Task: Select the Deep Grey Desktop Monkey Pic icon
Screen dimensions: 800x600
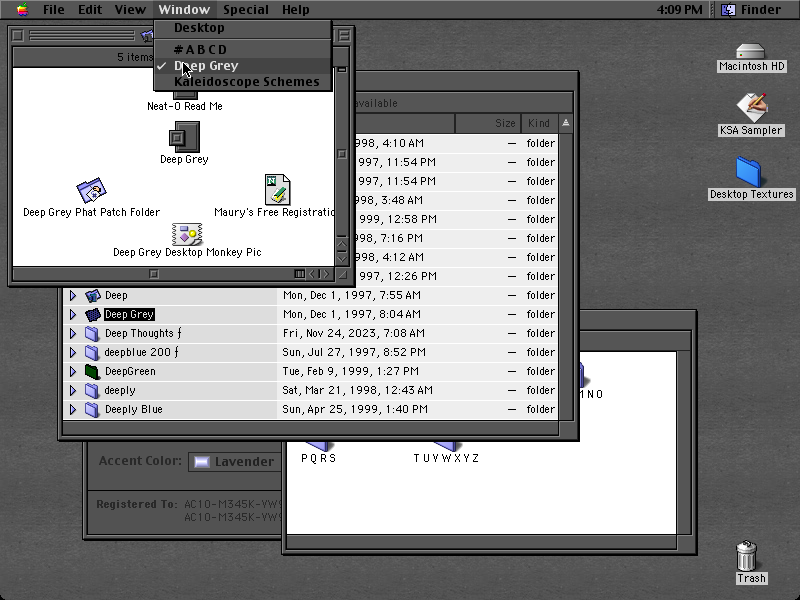Action: (187, 234)
